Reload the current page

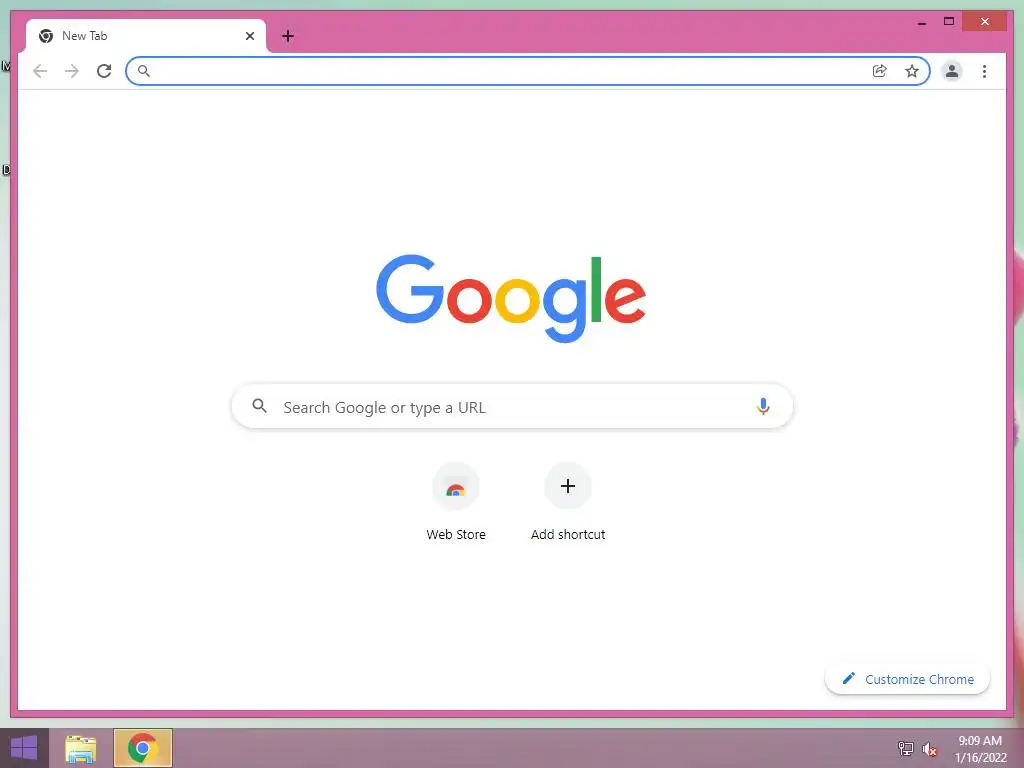click(x=104, y=71)
